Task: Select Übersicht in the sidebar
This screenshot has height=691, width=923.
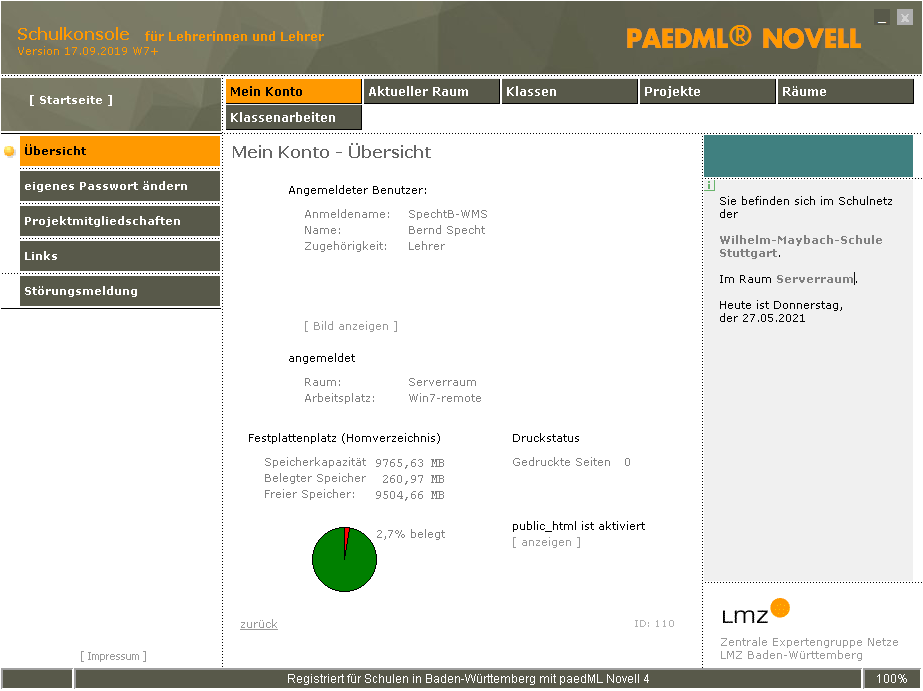Action: click(120, 151)
